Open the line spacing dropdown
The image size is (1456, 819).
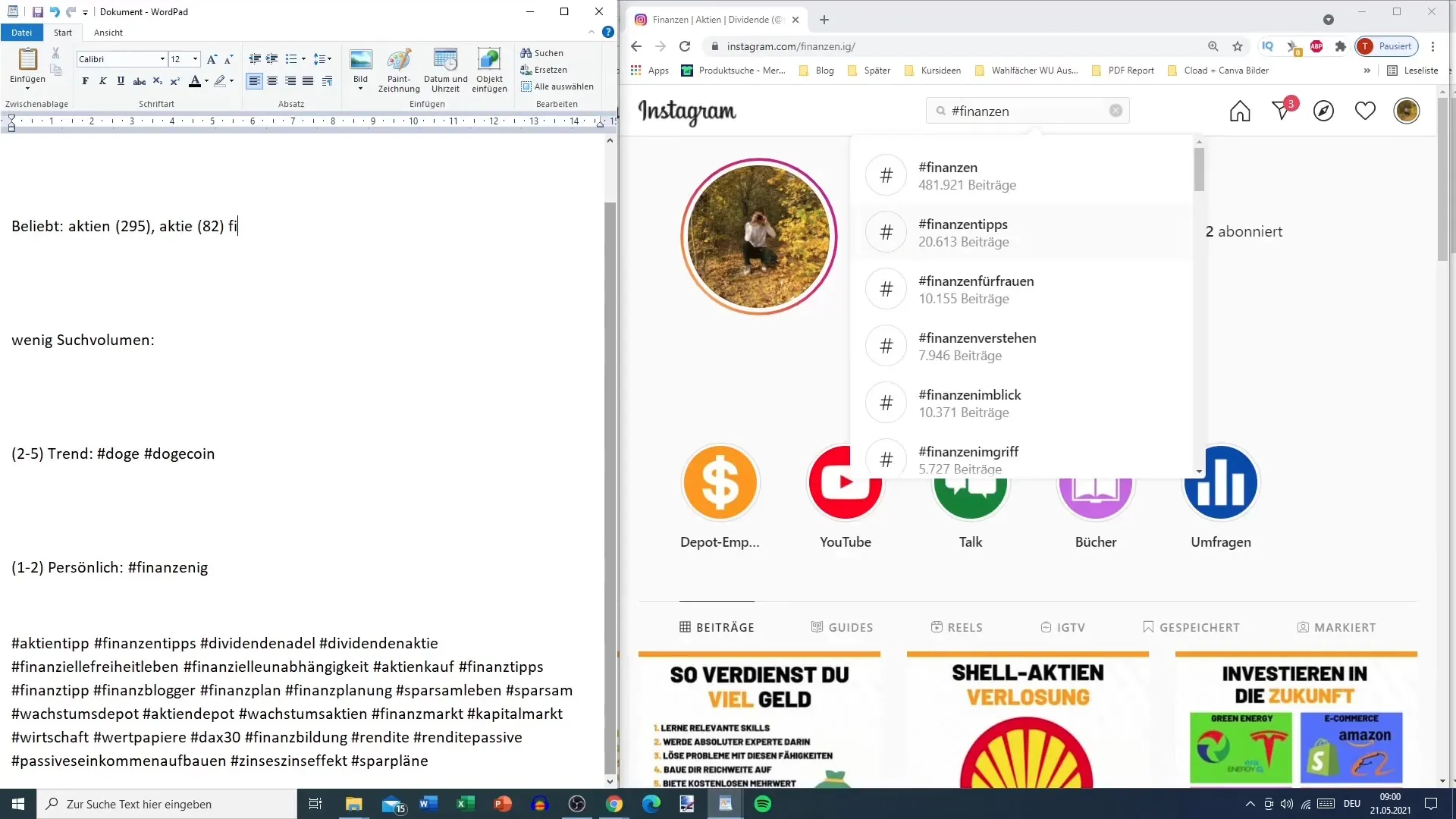pyautogui.click(x=322, y=59)
